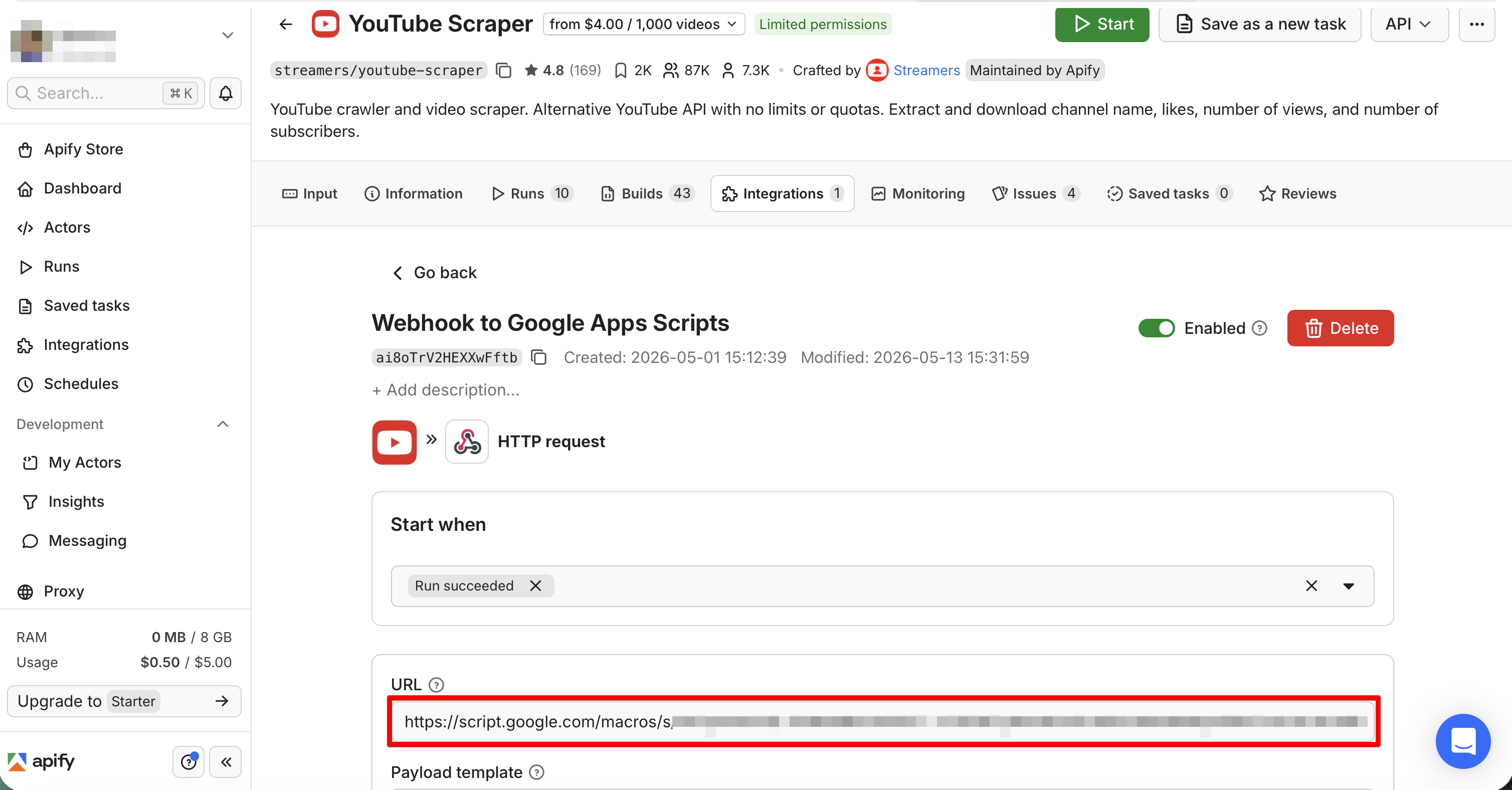Image resolution: width=1512 pixels, height=790 pixels.
Task: Open notifications bell icon
Action: [x=226, y=93]
